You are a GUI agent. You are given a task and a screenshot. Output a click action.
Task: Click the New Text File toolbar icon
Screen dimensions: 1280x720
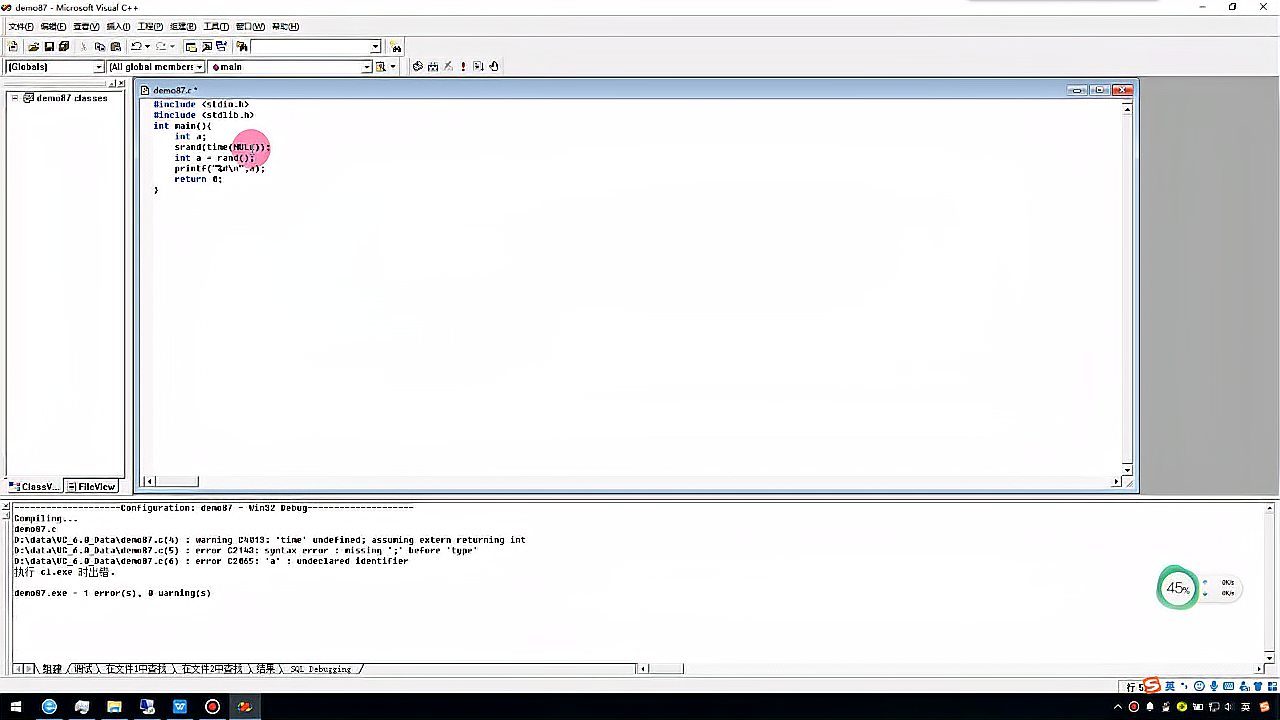click(13, 46)
